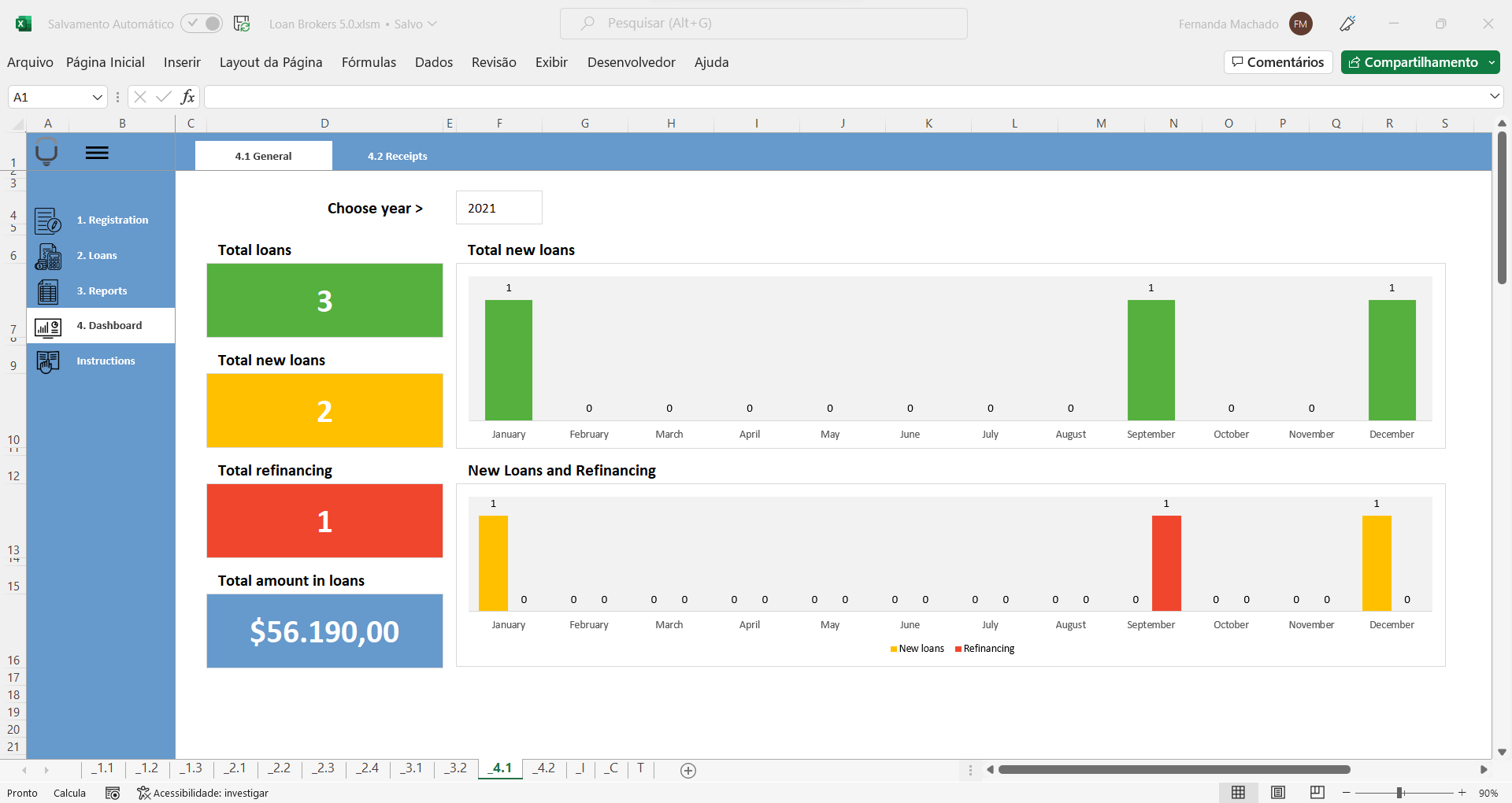Click the Instructions icon in sidebar

(x=48, y=361)
